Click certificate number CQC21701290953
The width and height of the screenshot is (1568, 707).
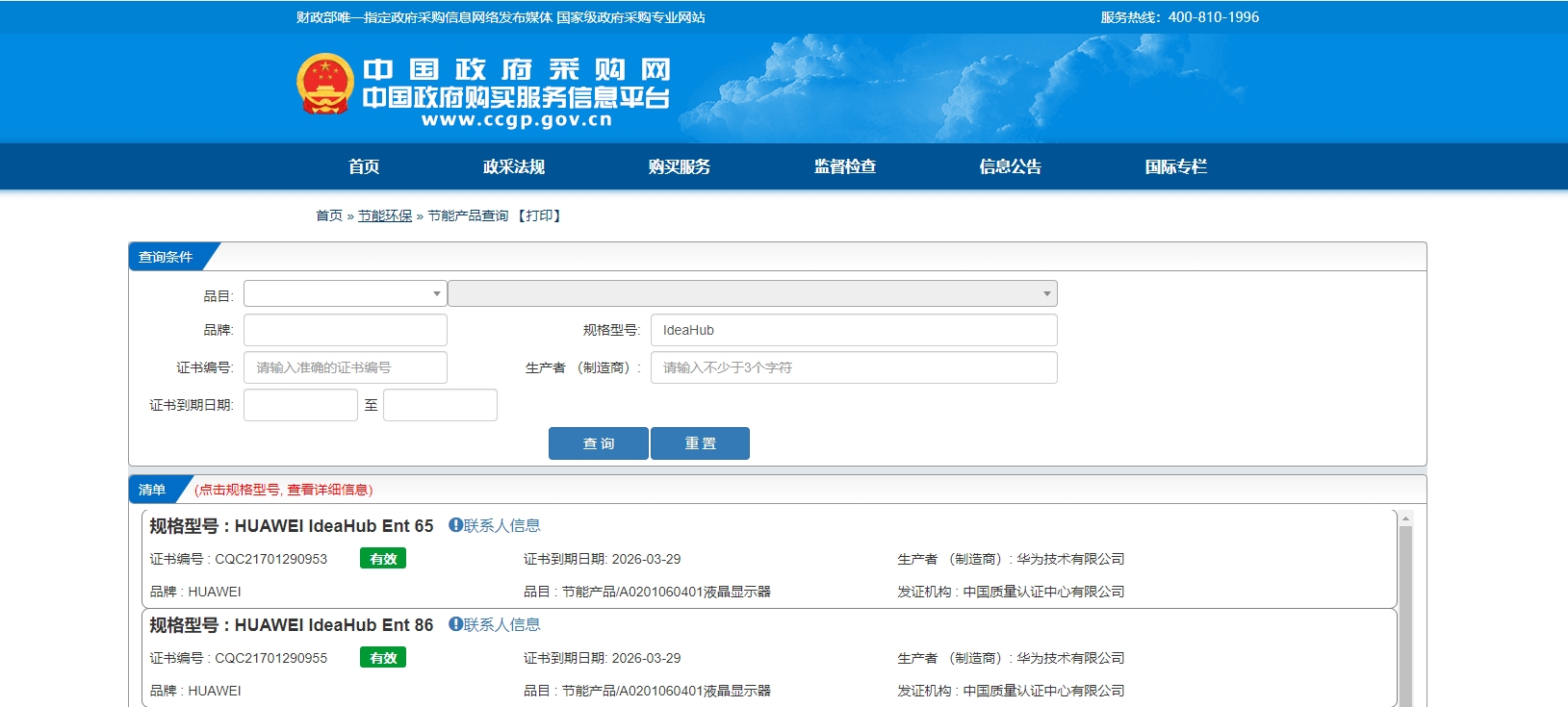pos(270,559)
